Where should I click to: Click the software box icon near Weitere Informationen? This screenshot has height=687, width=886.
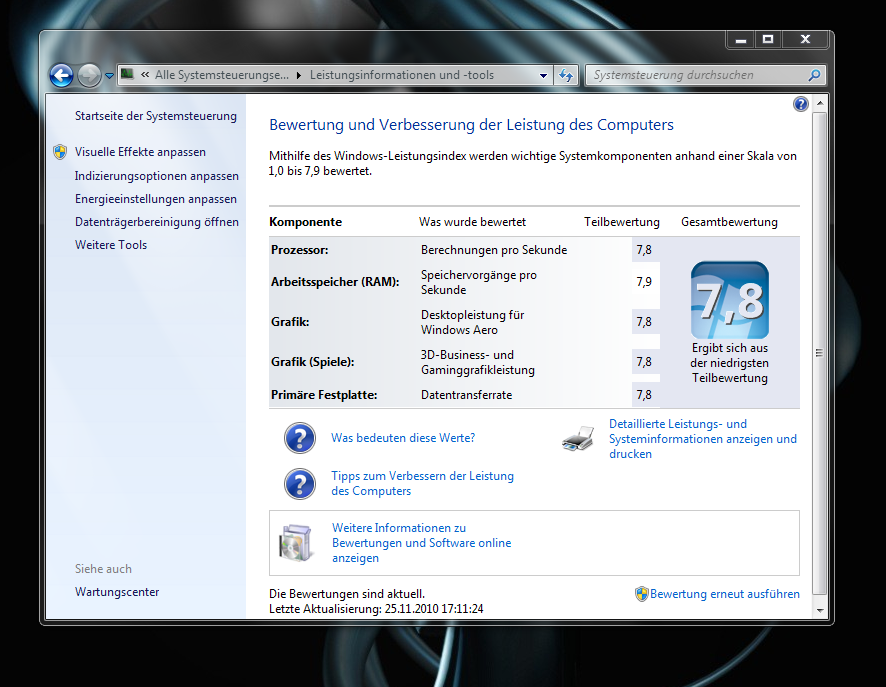point(296,543)
